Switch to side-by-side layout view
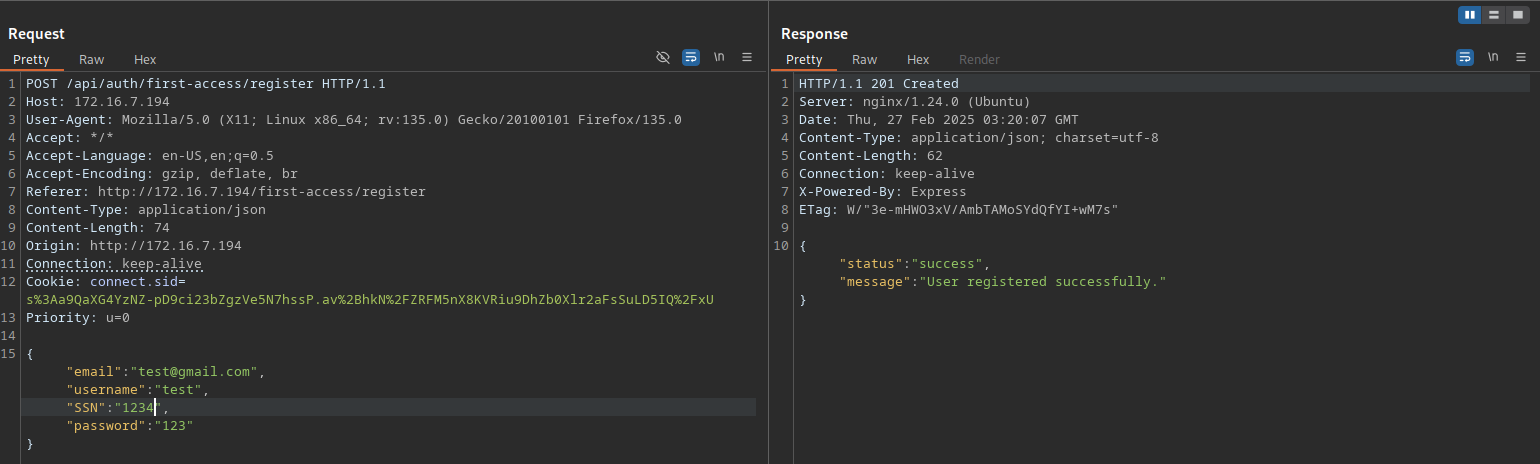 (x=1470, y=15)
